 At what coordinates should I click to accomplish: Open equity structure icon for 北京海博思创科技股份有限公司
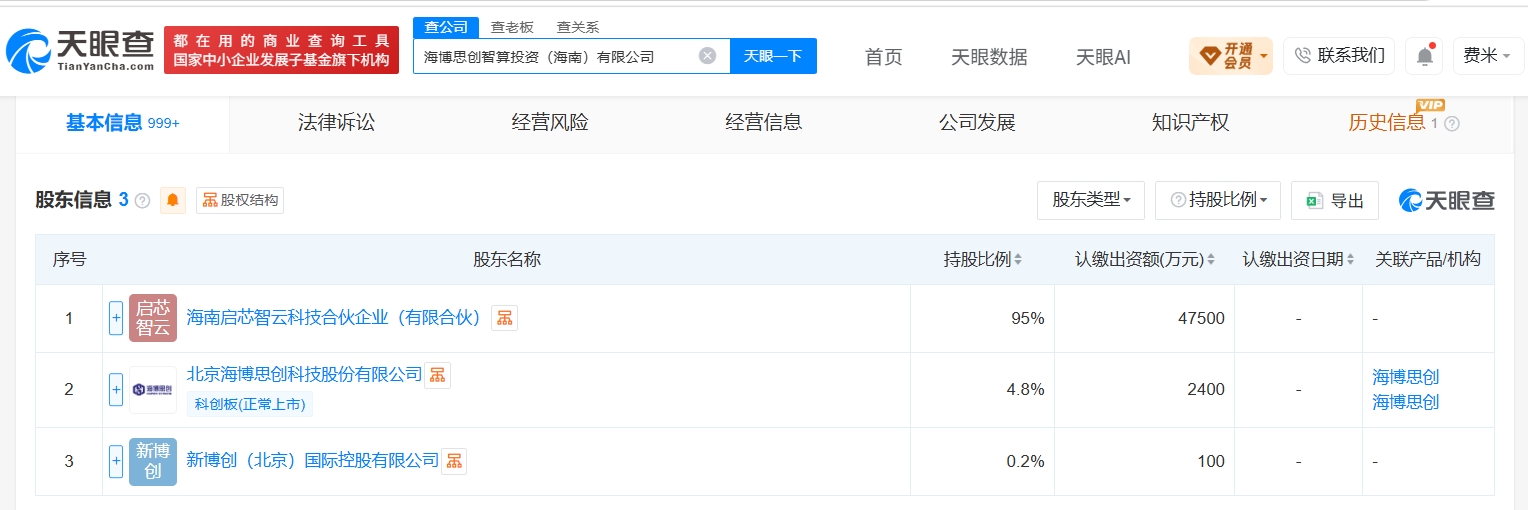(x=437, y=375)
